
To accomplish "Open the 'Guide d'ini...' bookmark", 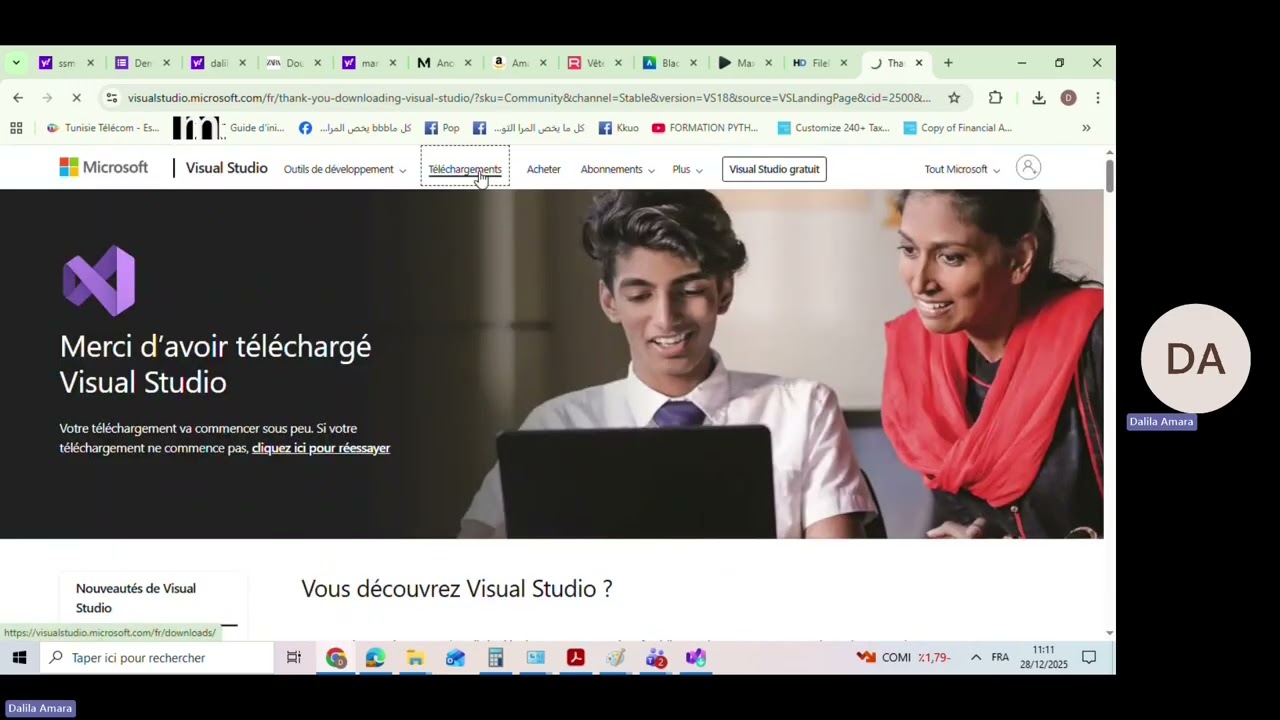I will (229, 128).
